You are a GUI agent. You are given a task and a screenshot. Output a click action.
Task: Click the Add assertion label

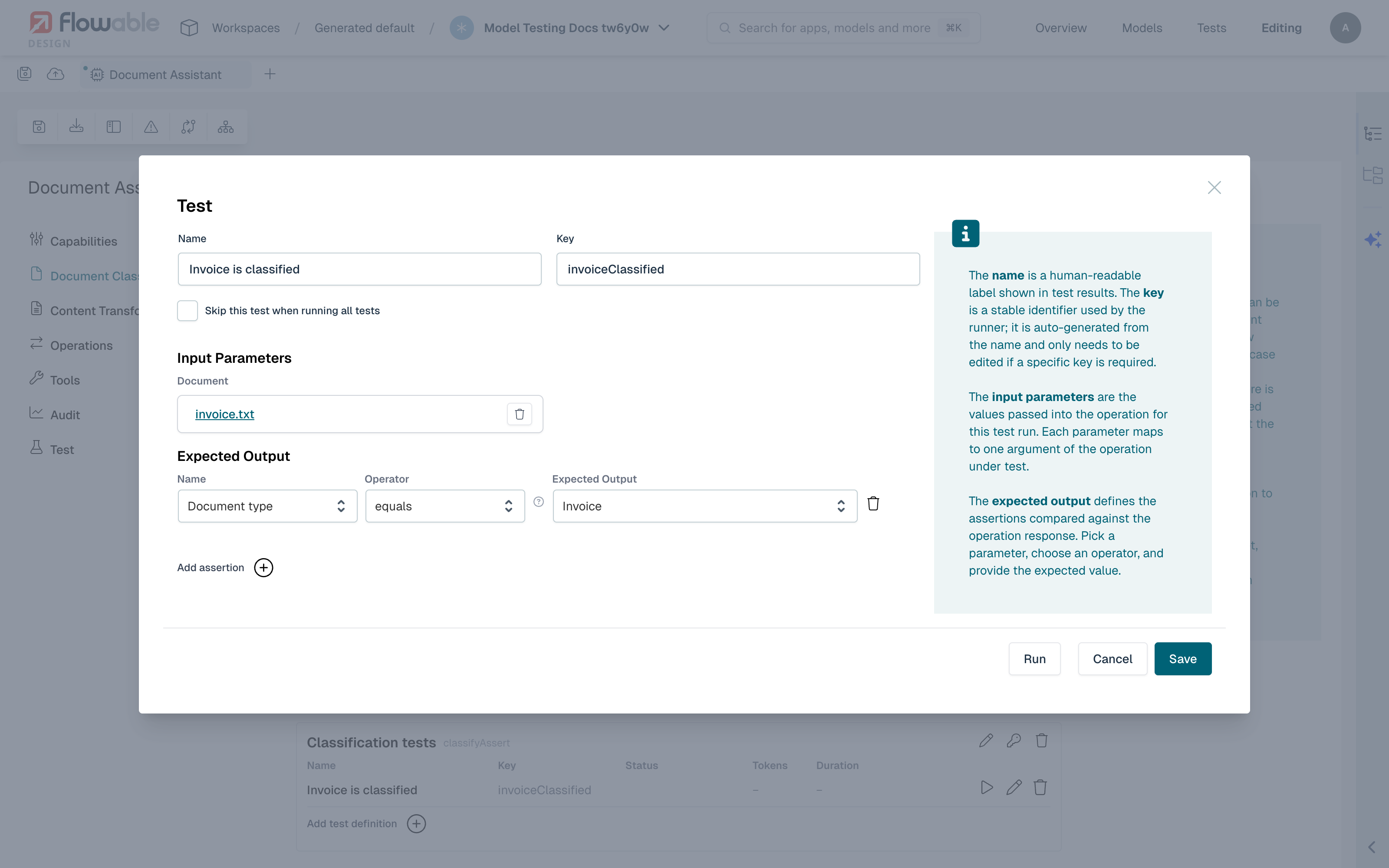pos(211,568)
